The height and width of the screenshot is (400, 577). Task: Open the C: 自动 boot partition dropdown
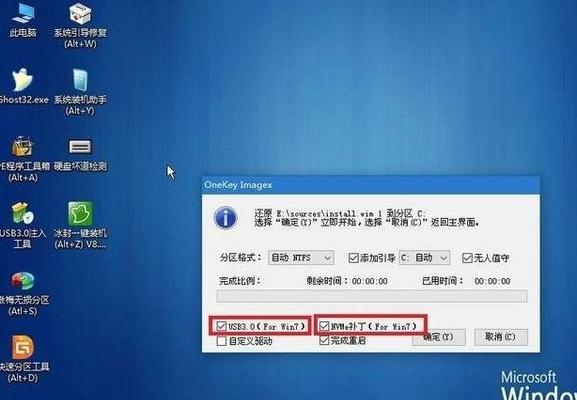[424, 258]
